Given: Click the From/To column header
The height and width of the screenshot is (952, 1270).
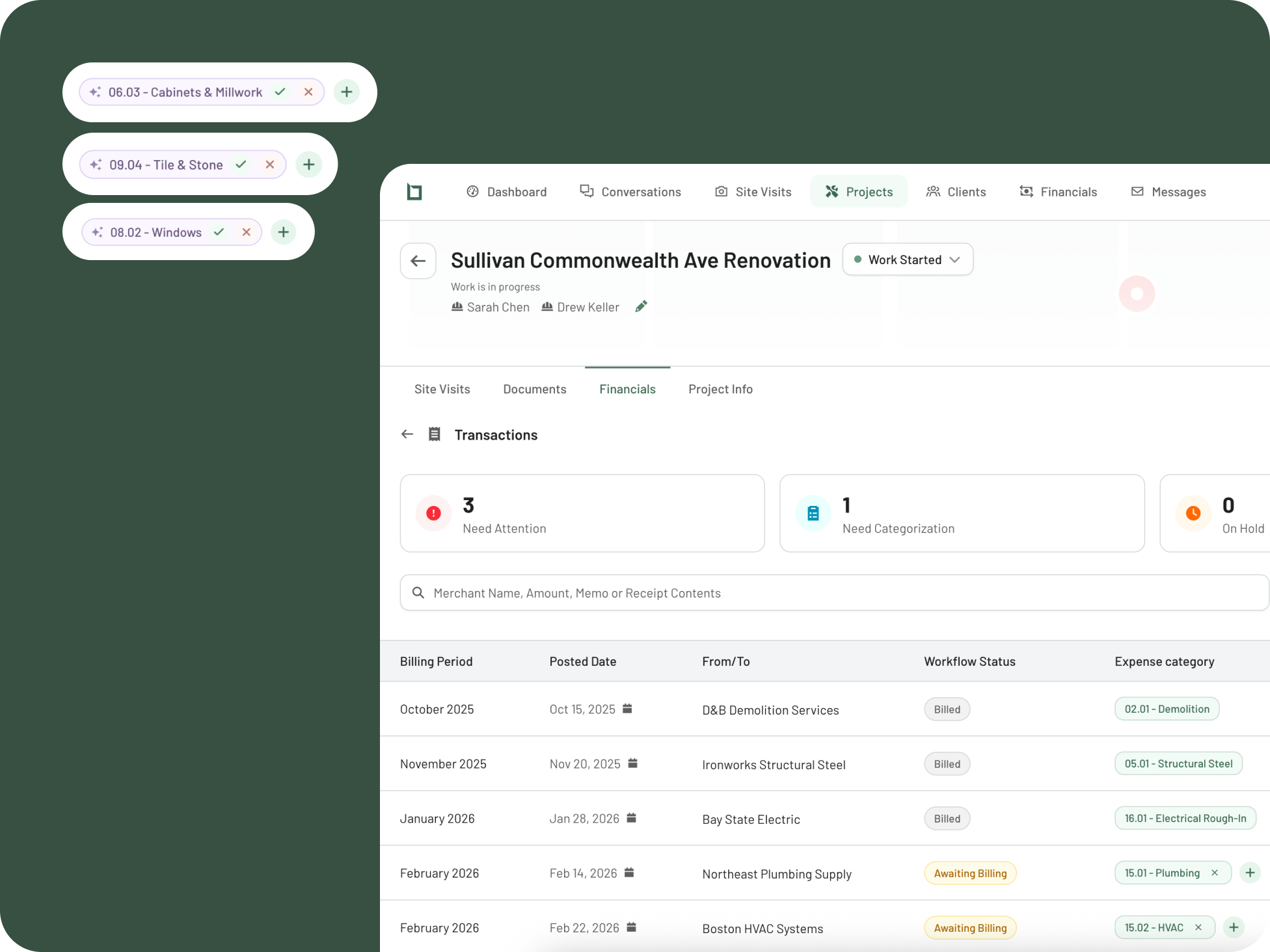Looking at the screenshot, I should pyautogui.click(x=726, y=661).
